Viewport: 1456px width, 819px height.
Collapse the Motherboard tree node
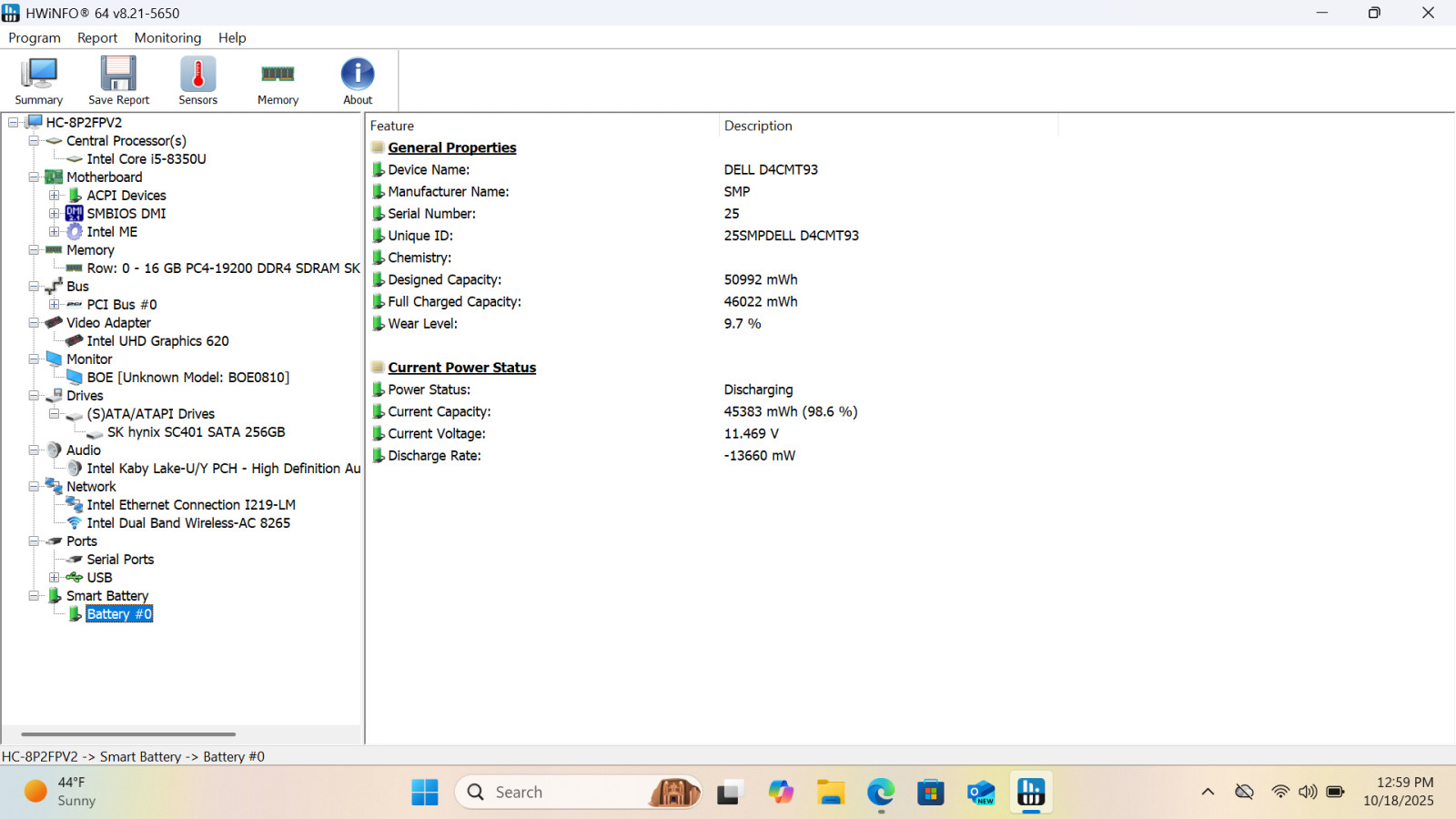[x=34, y=177]
